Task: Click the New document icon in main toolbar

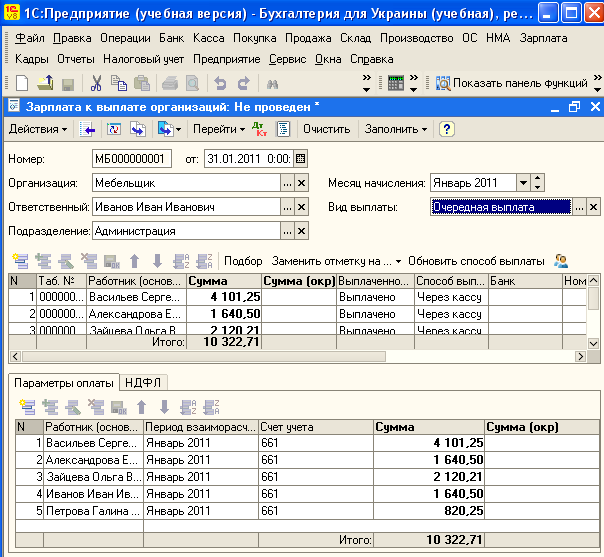Action: pos(22,83)
